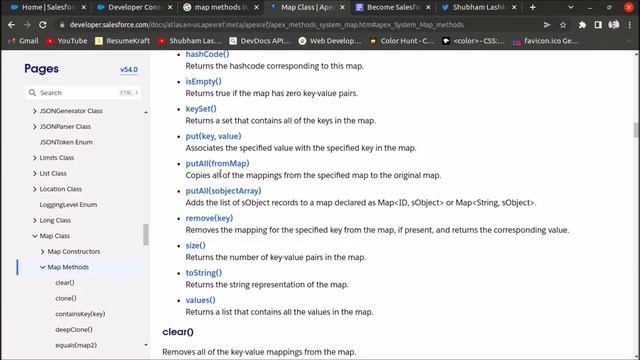
Task: Click the address bar URL
Action: (x=266, y=25)
